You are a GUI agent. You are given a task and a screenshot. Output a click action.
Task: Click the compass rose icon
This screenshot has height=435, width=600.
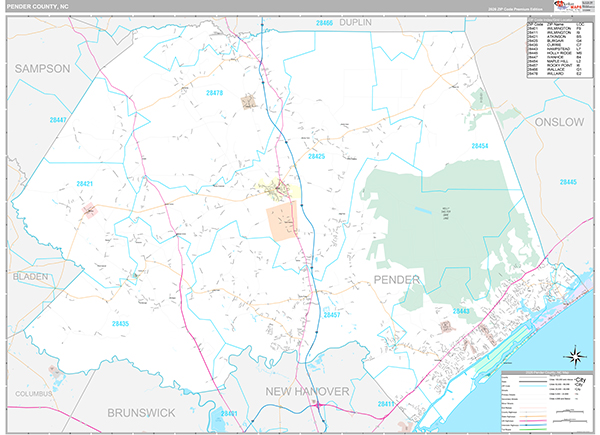tap(574, 355)
